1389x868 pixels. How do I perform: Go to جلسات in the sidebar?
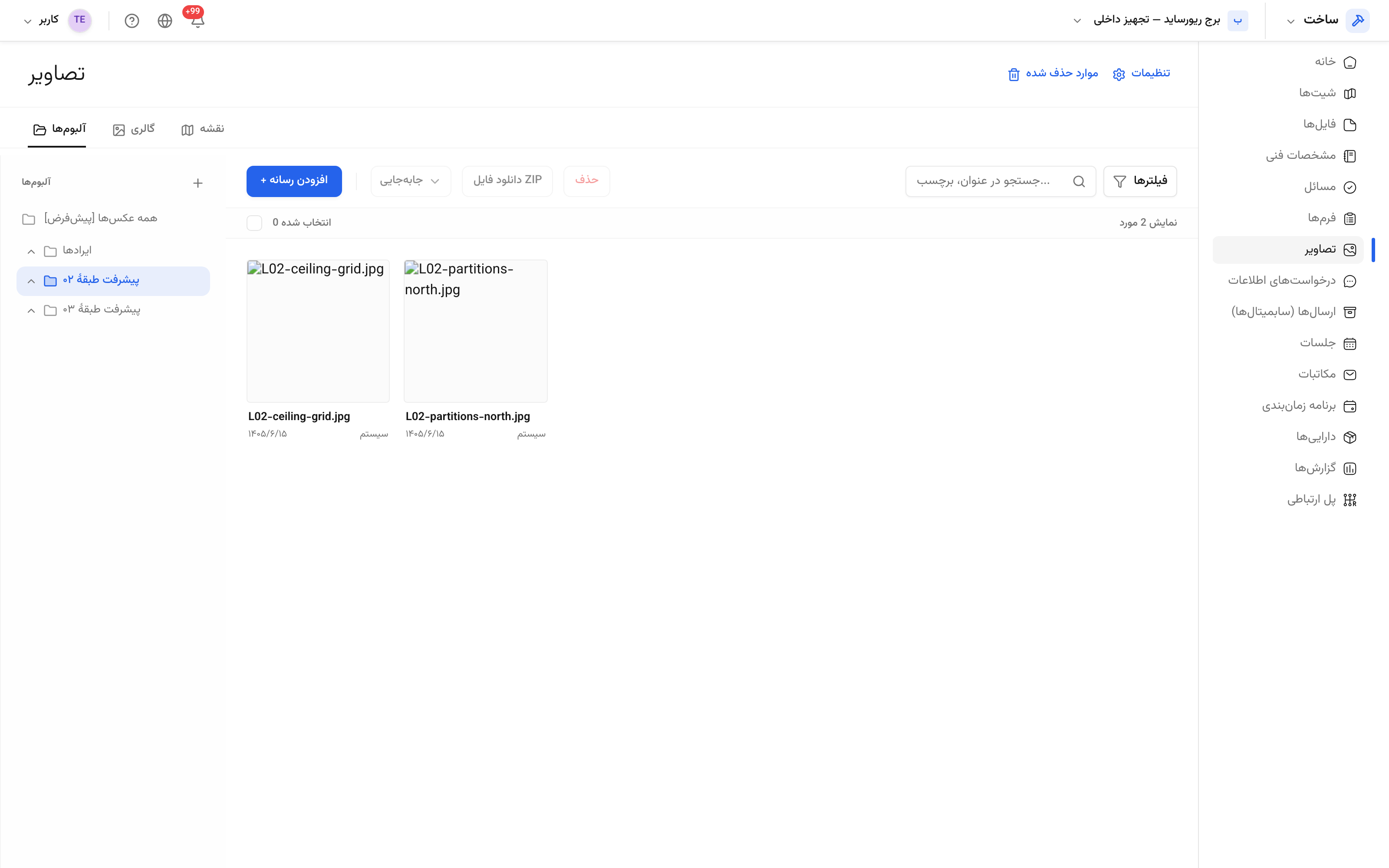pos(1287,343)
